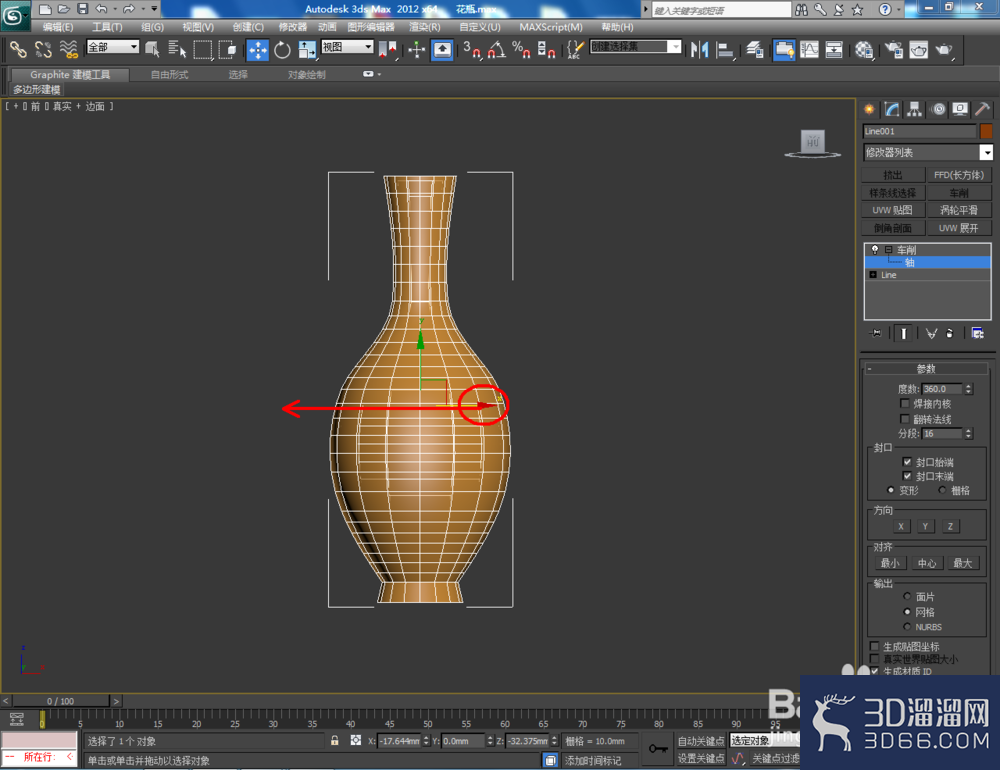Open the Display panel tab
This screenshot has height=770, width=1000.
(960, 109)
